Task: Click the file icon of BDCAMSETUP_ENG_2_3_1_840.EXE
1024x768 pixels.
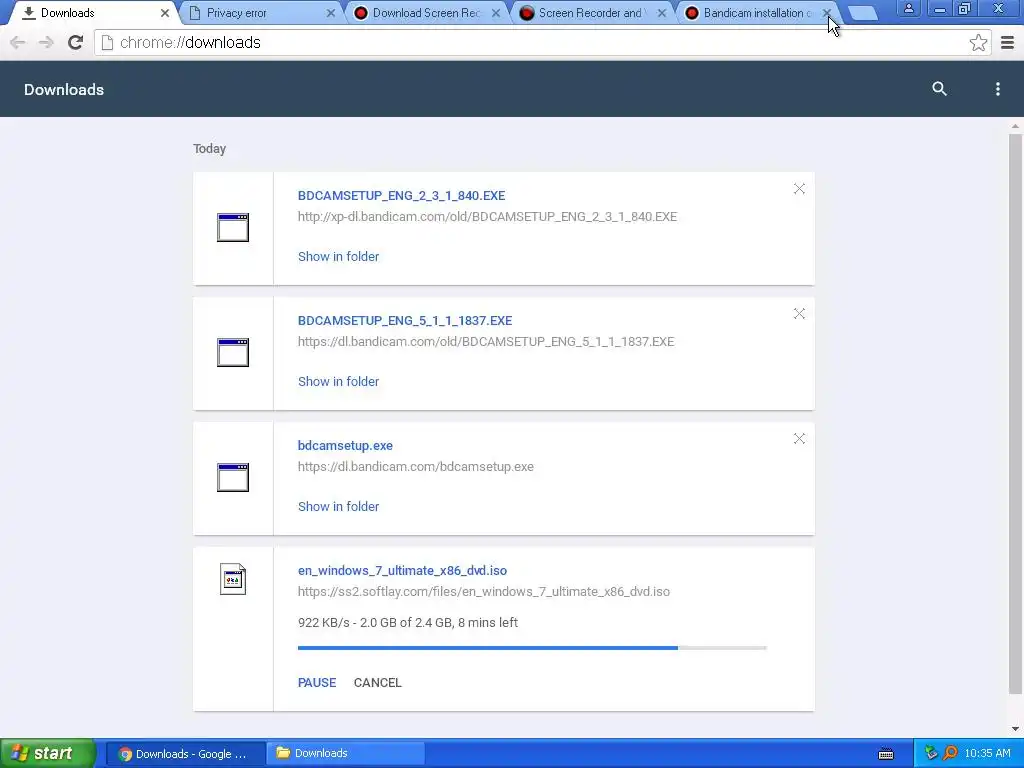Action: point(232,228)
